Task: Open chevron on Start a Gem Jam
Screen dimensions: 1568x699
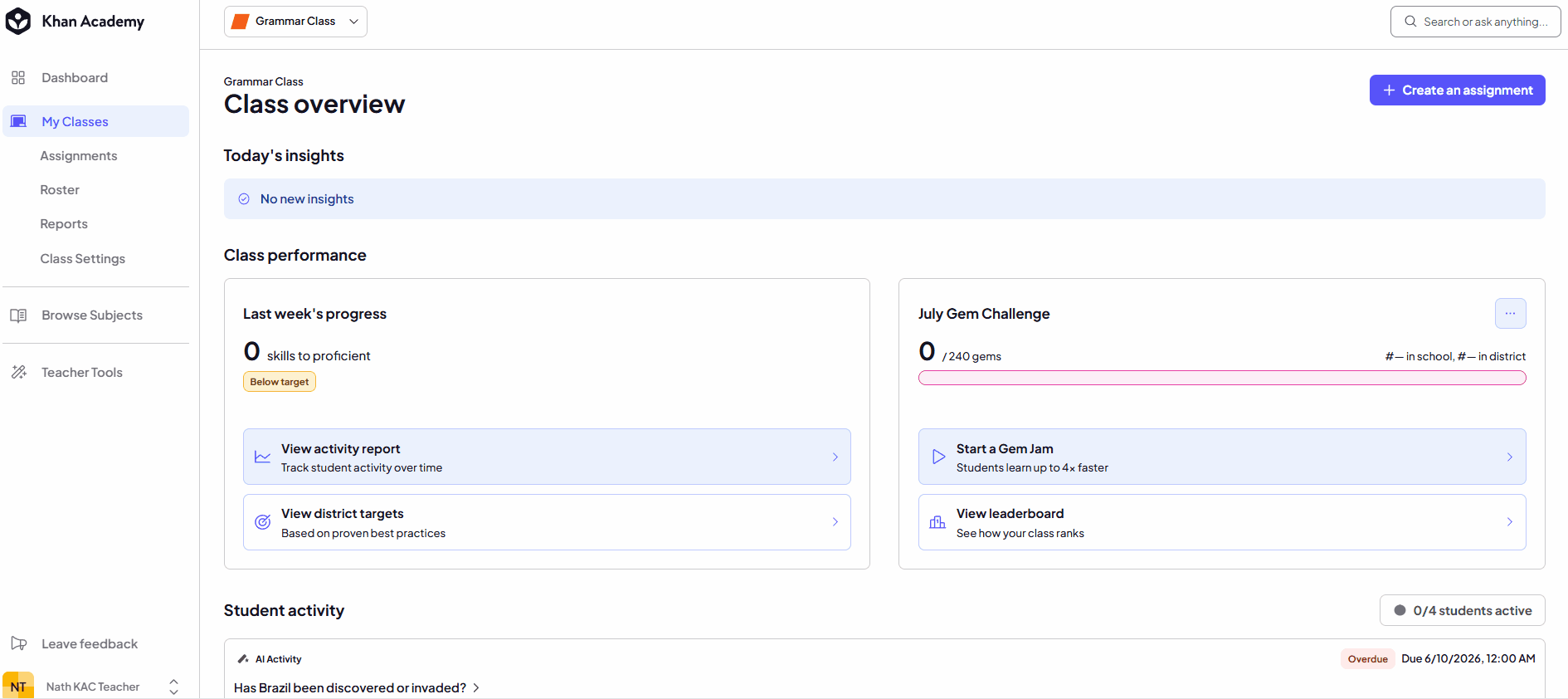Action: [x=1510, y=457]
